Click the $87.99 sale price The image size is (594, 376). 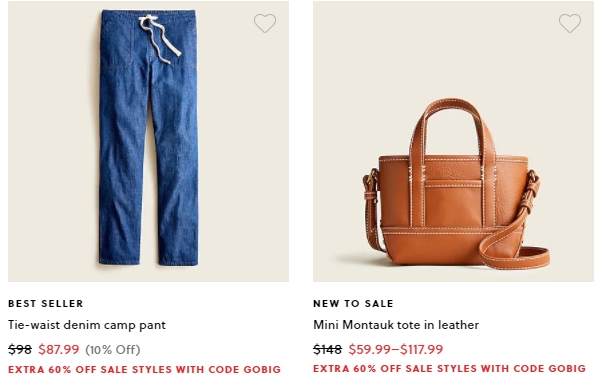pos(59,349)
